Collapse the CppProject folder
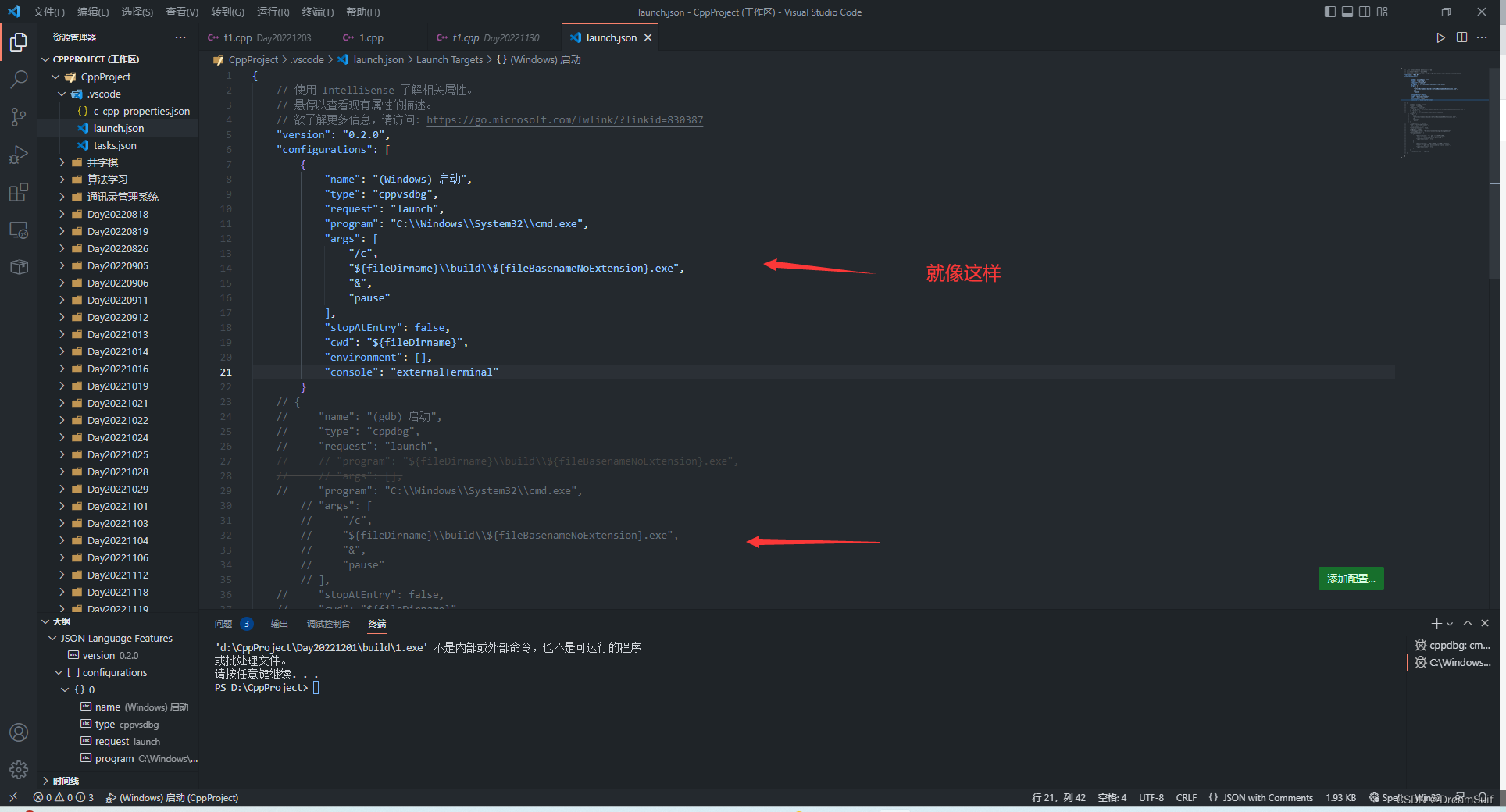 [55, 77]
